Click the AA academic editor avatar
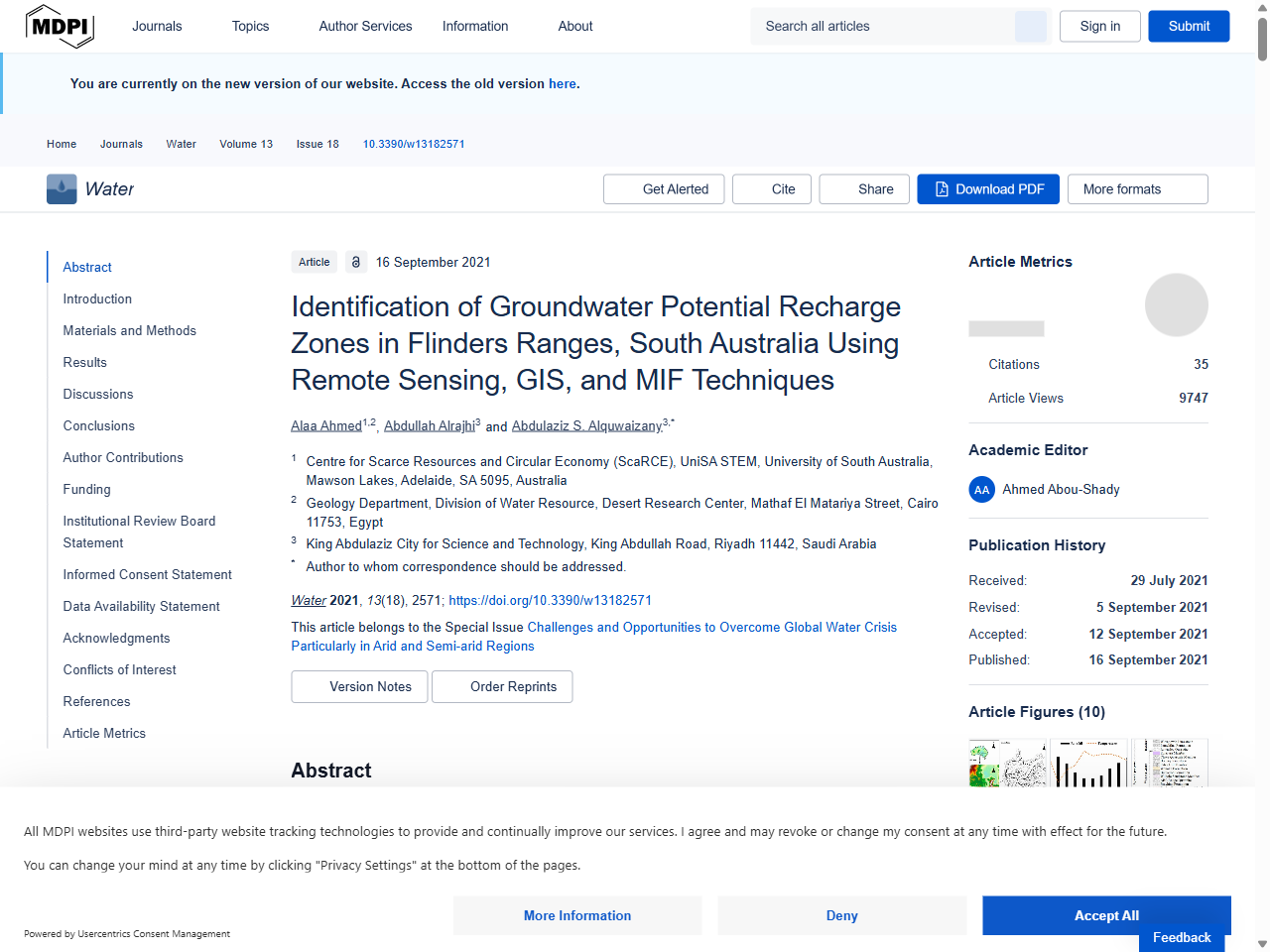Screen dimensions: 1270x952 coord(981,489)
